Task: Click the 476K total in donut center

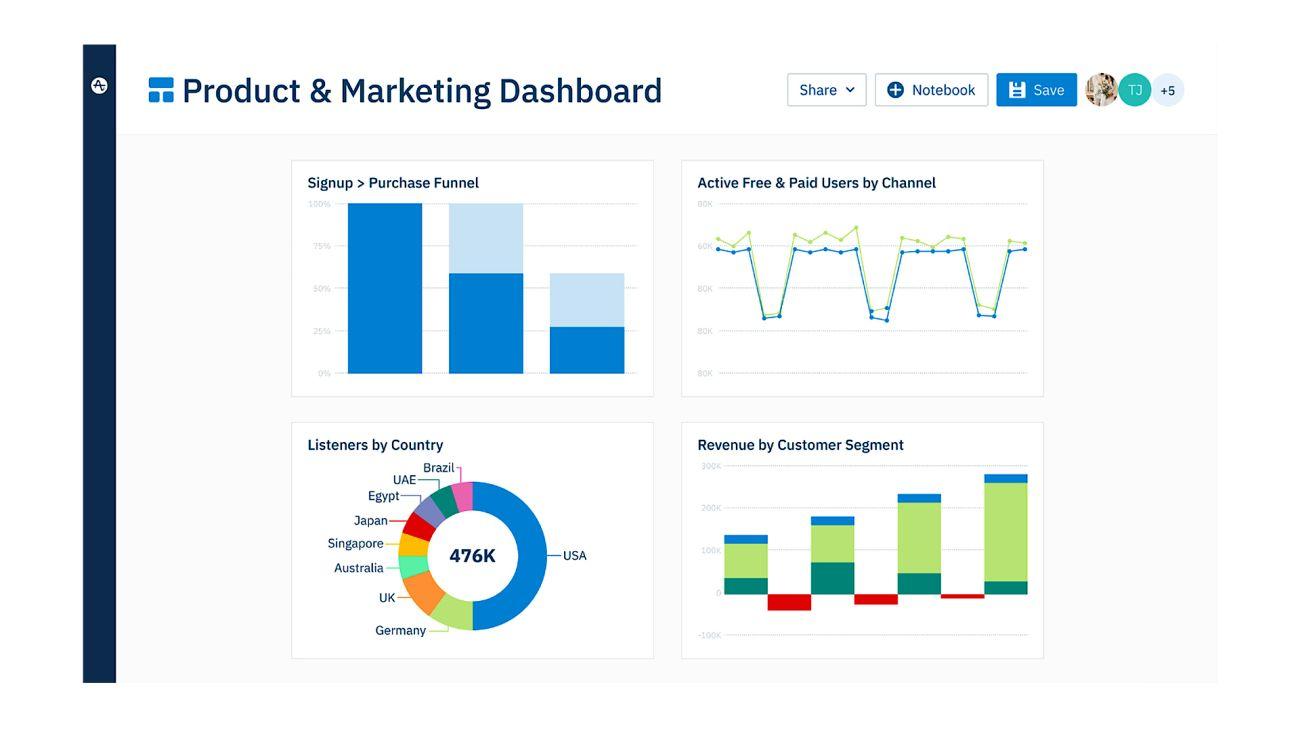Action: [x=472, y=556]
